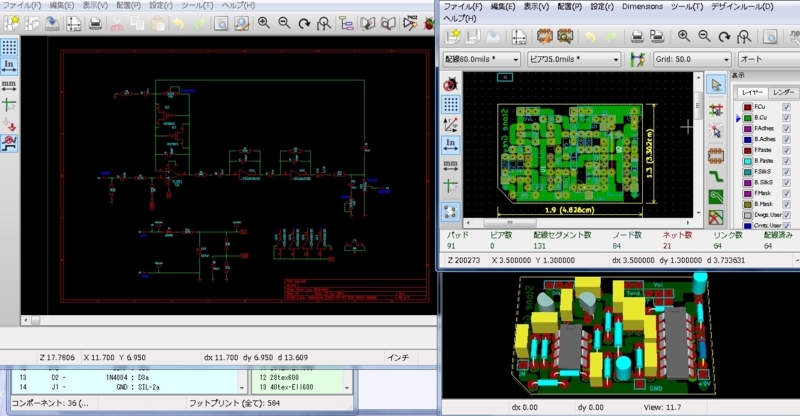
Task: Toggle grid display in Eeschema left toolbar
Action: (x=9, y=47)
